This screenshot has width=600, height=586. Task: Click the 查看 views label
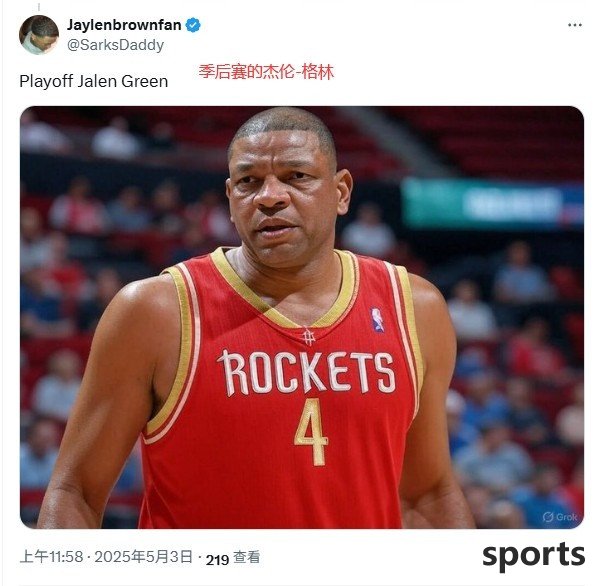[247, 557]
